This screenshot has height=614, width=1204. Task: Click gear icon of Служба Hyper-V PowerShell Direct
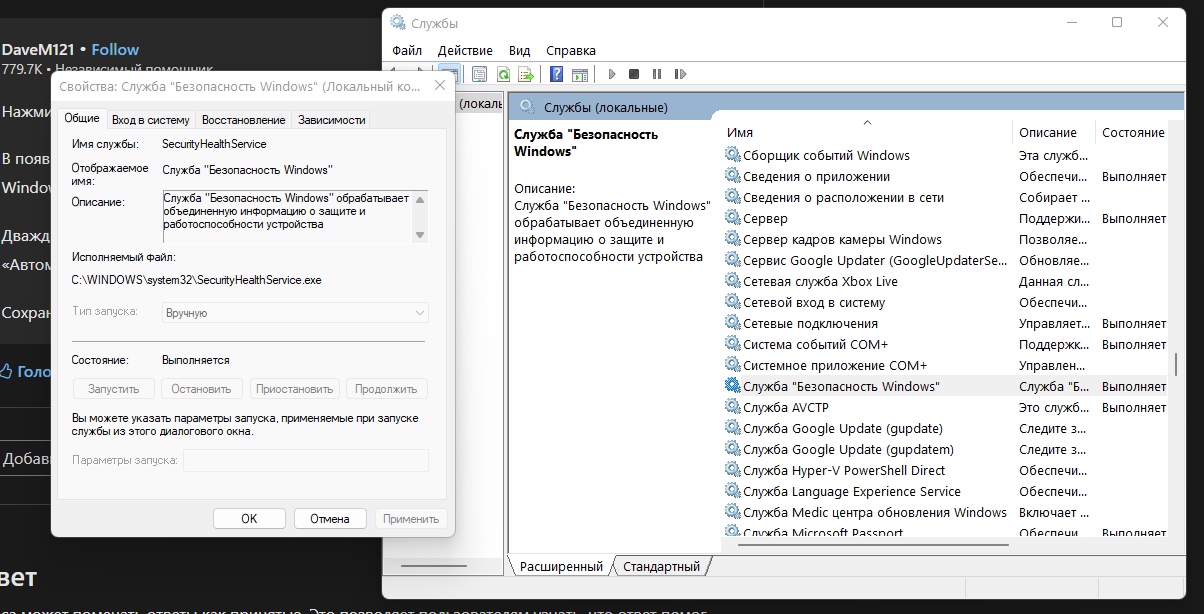[732, 470]
